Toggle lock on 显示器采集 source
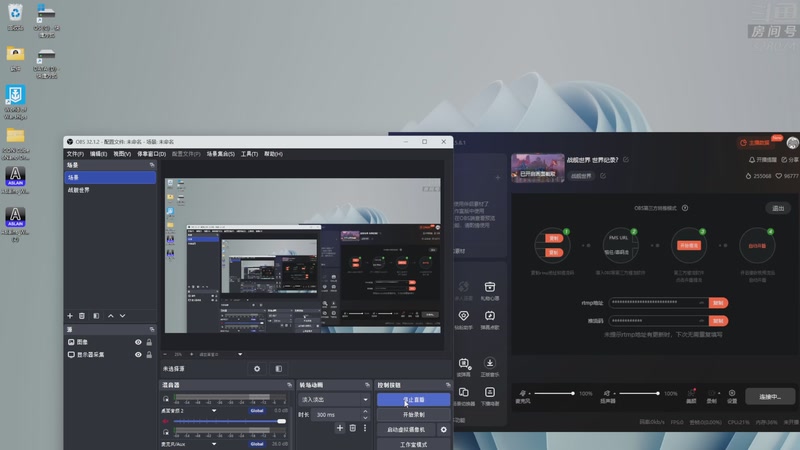This screenshot has width=800, height=450. 149,355
